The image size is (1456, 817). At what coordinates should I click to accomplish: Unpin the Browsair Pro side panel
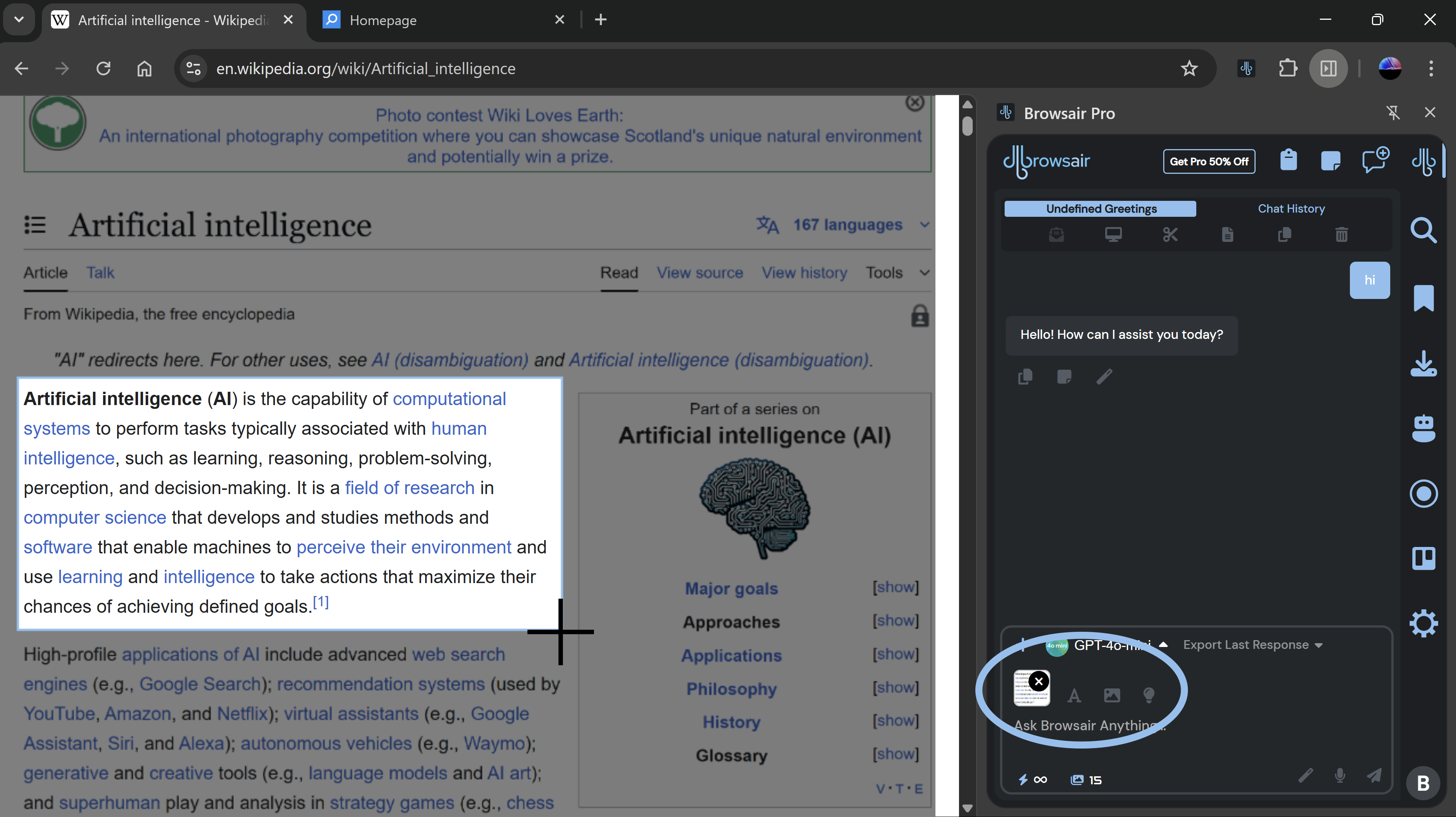click(x=1393, y=113)
